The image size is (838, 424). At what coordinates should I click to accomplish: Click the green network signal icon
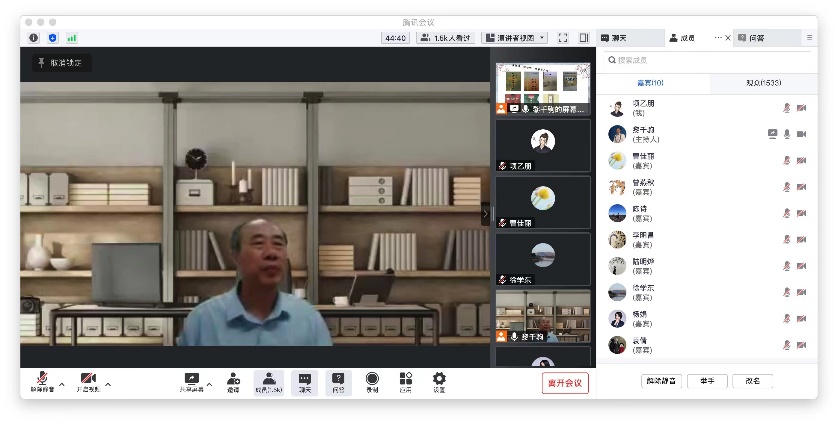pyautogui.click(x=72, y=38)
